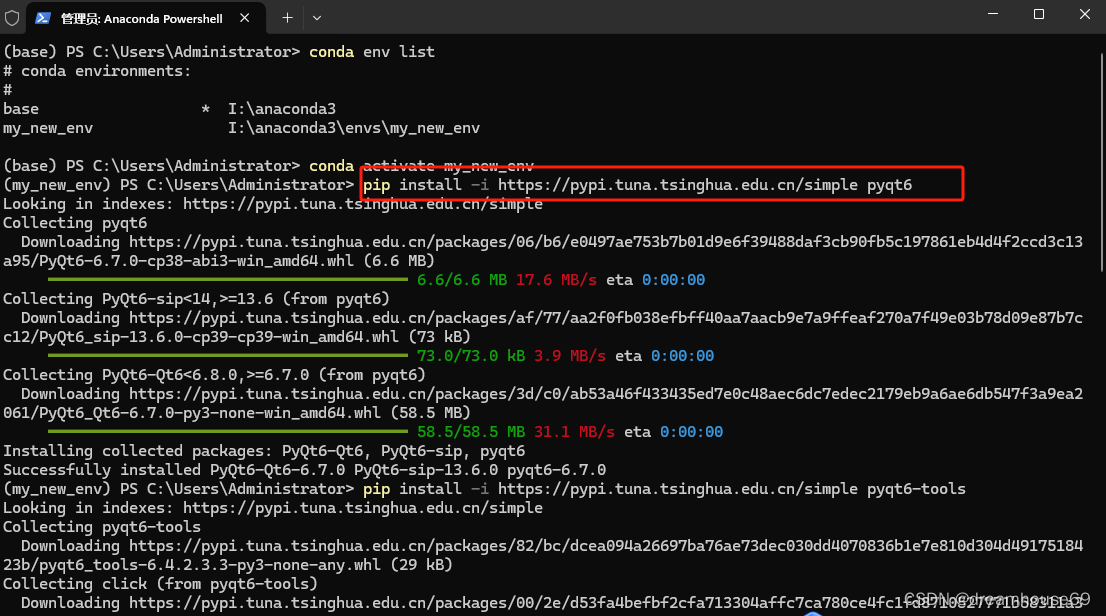Click 'Collecting click (from pyqt6-tools)' line

point(160,584)
